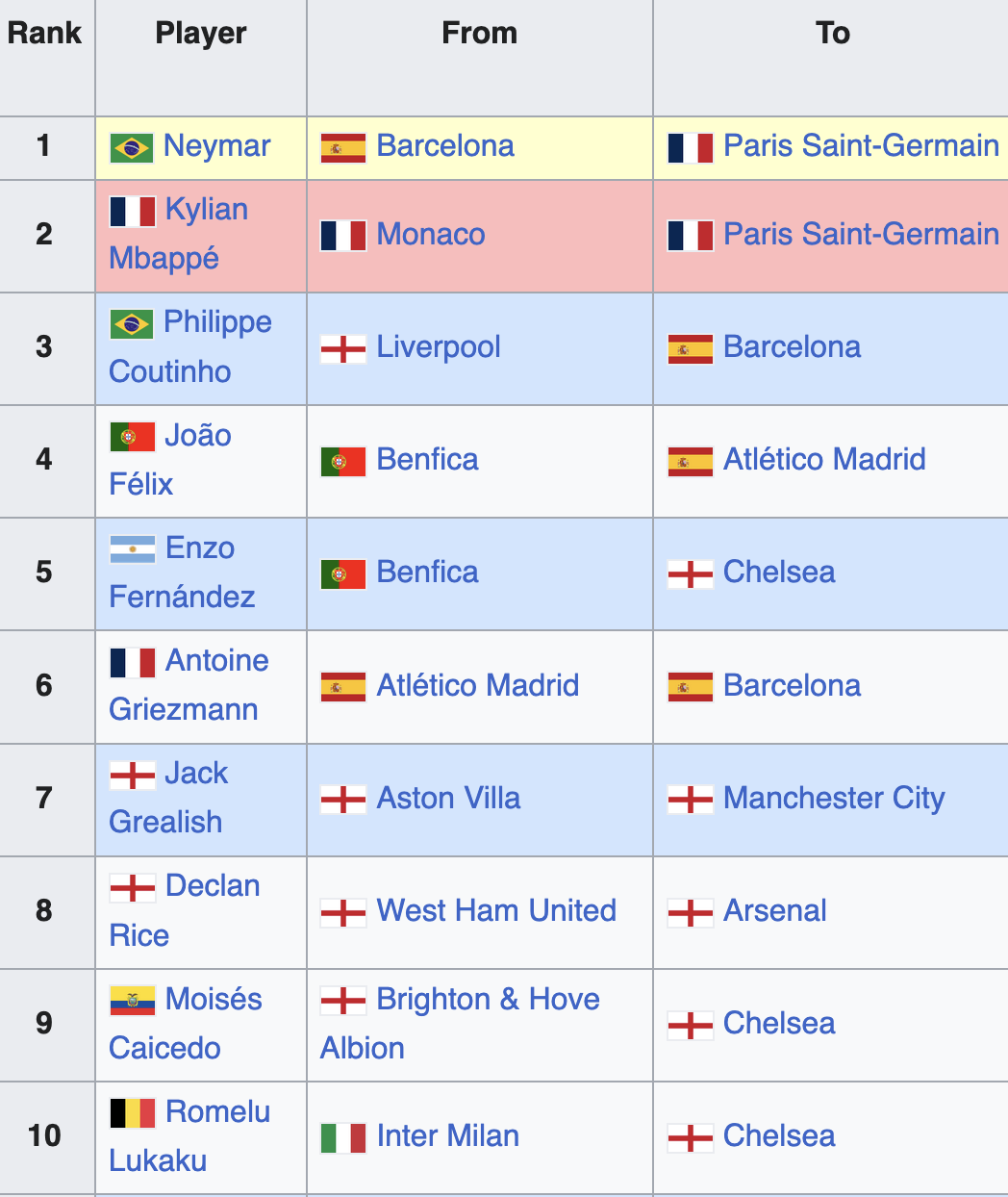Click the Italy flag beside Inter Milan
1008x1197 pixels.
[343, 1137]
